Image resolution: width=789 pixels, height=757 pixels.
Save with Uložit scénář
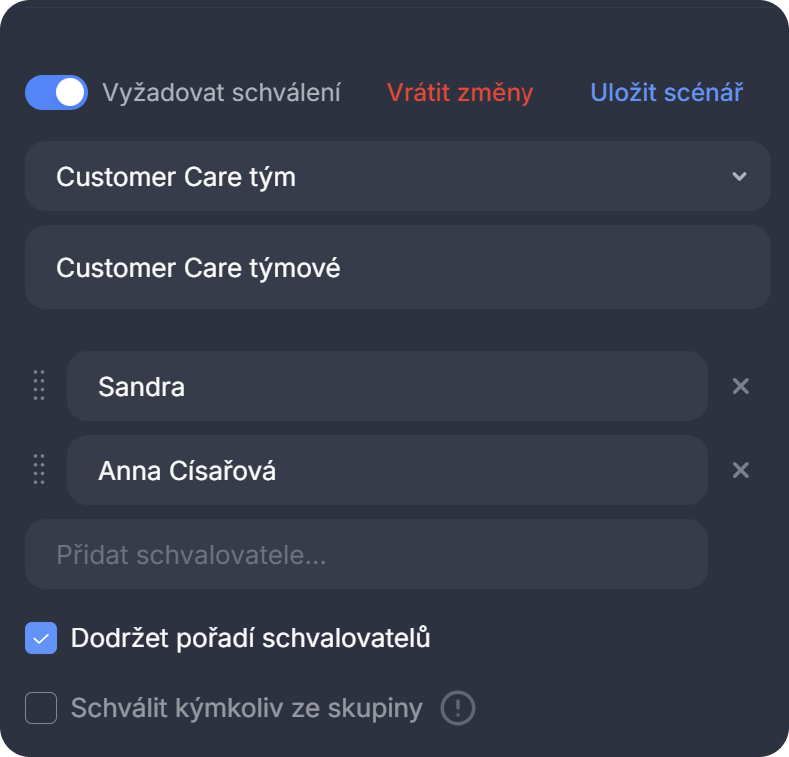click(x=666, y=93)
